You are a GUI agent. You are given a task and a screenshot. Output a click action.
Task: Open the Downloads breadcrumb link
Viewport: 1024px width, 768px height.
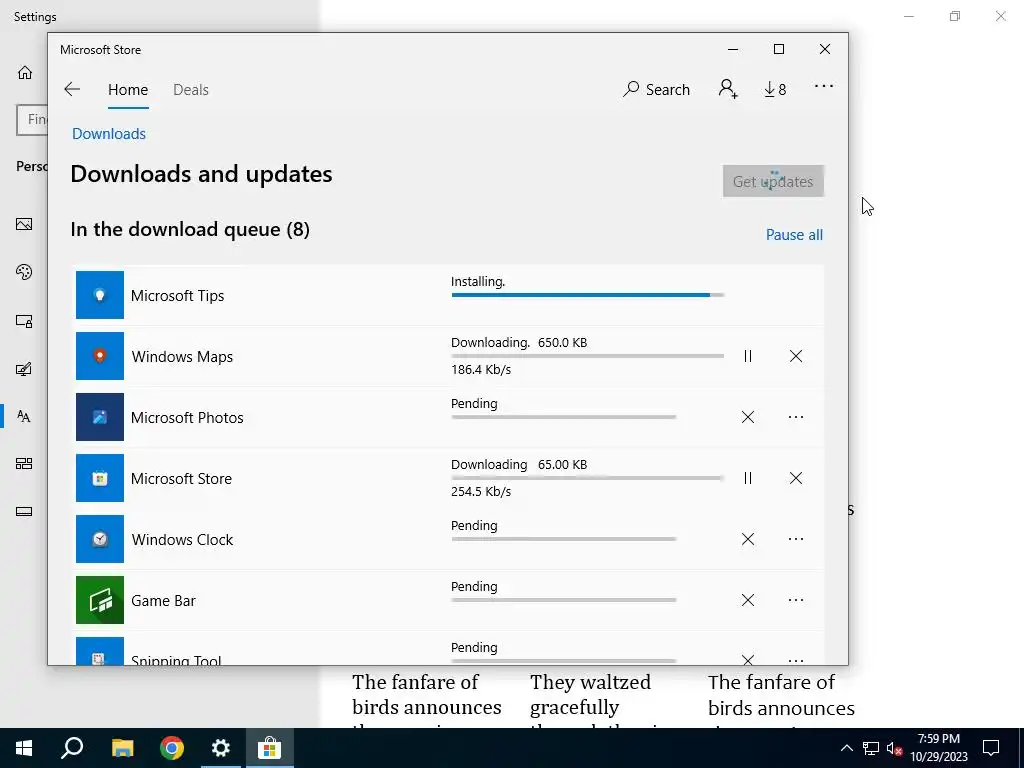[x=109, y=133]
